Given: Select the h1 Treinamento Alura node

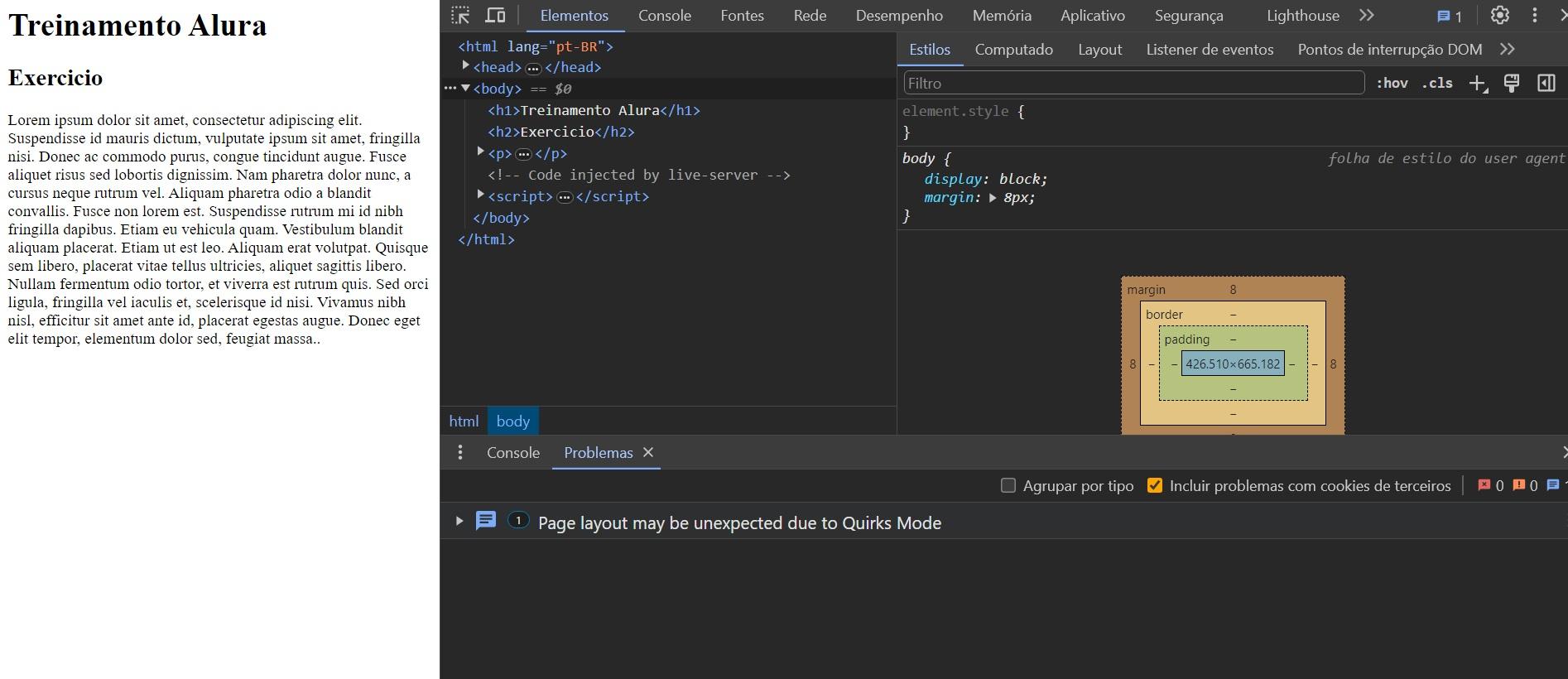Looking at the screenshot, I should (x=594, y=110).
